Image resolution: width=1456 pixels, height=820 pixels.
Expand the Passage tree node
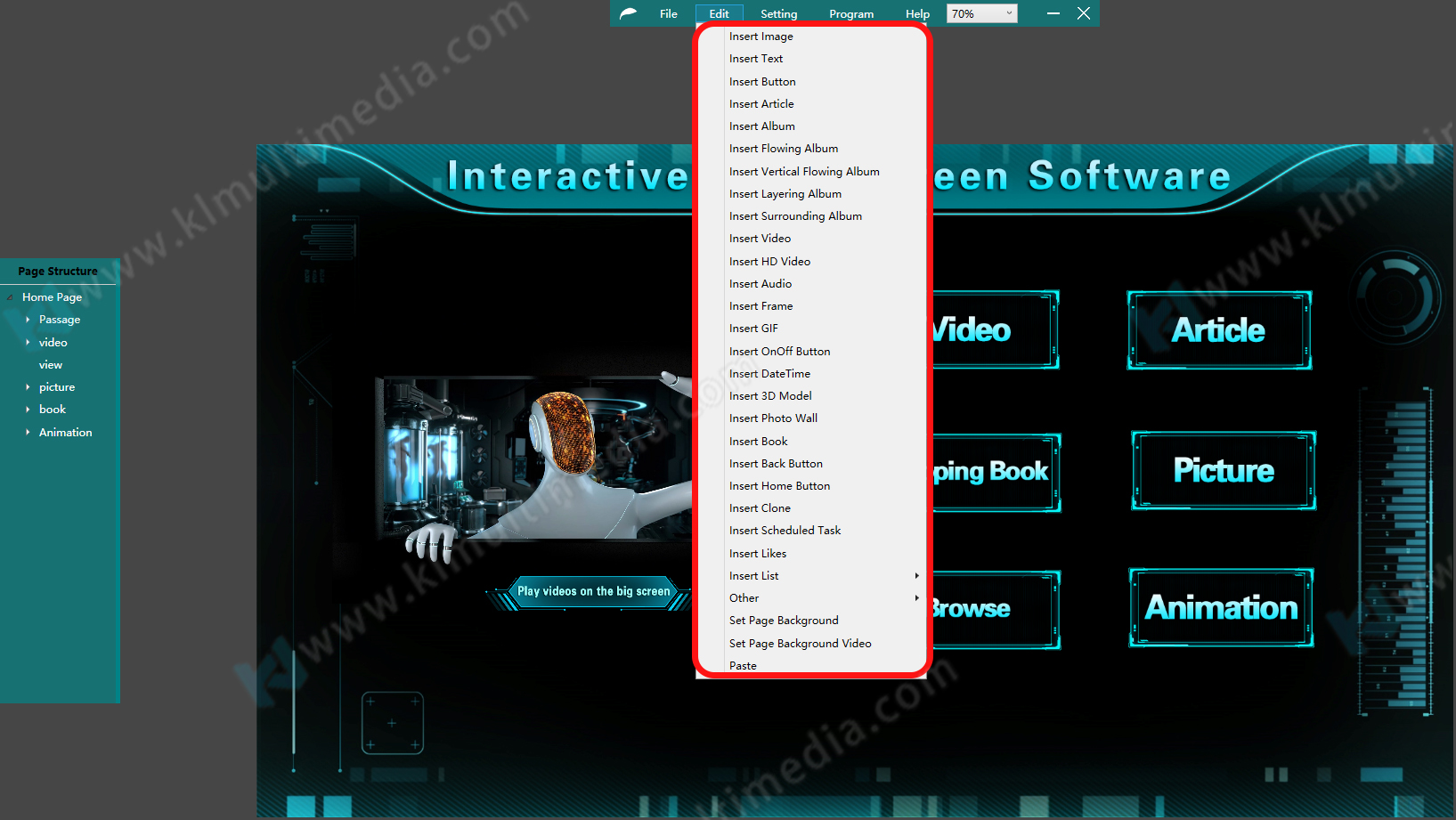pyautogui.click(x=28, y=320)
